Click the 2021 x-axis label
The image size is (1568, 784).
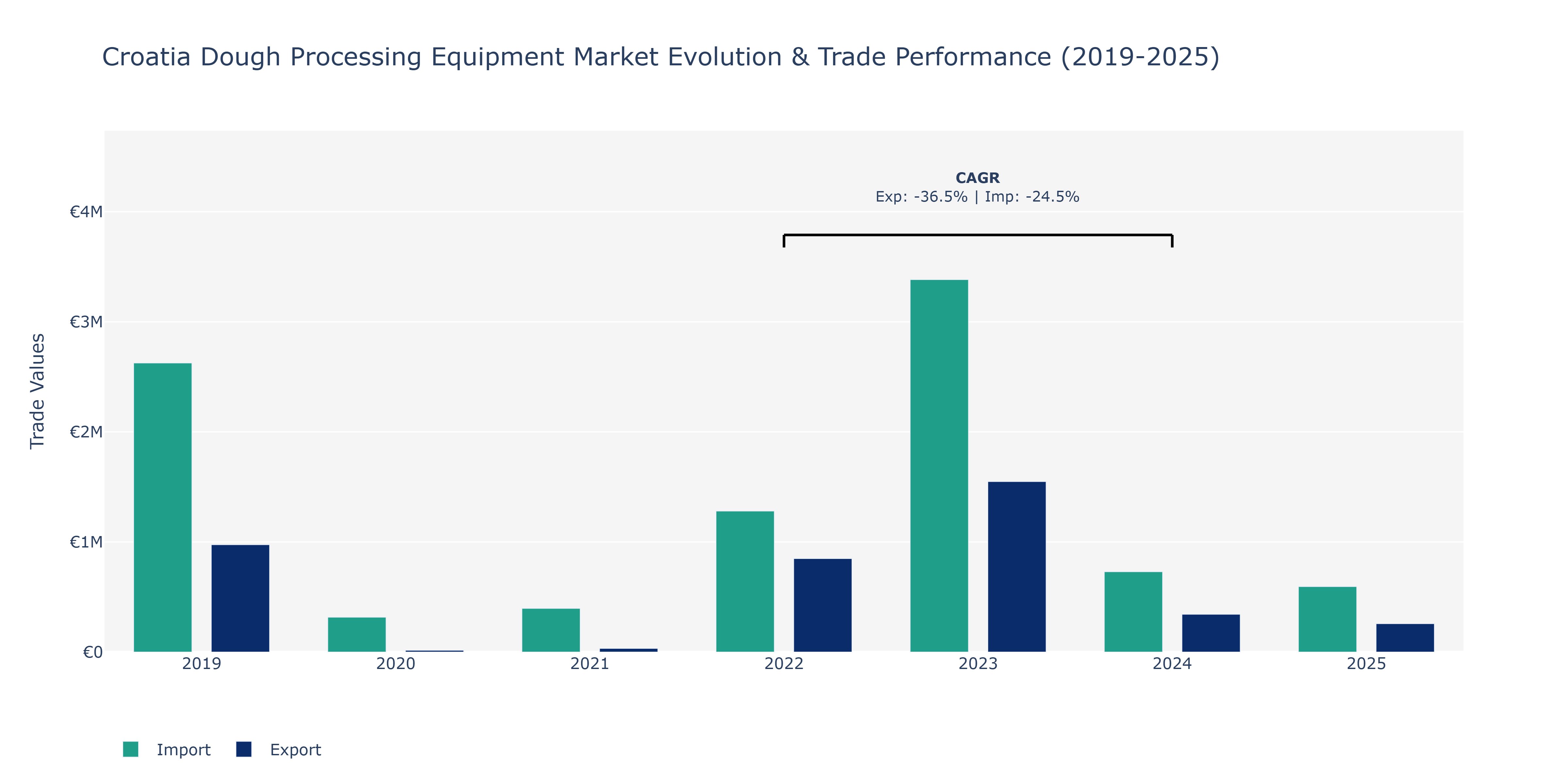click(590, 663)
